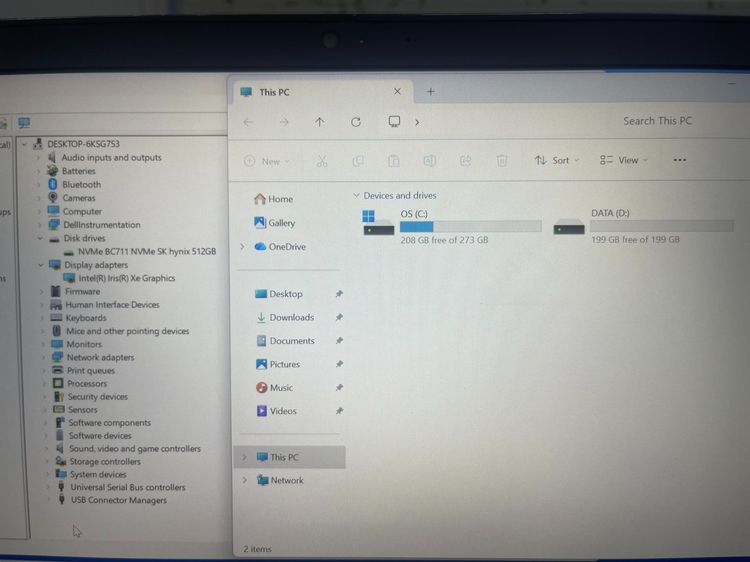Expand the This PC tree node
This screenshot has height=562, width=750.
click(x=244, y=457)
